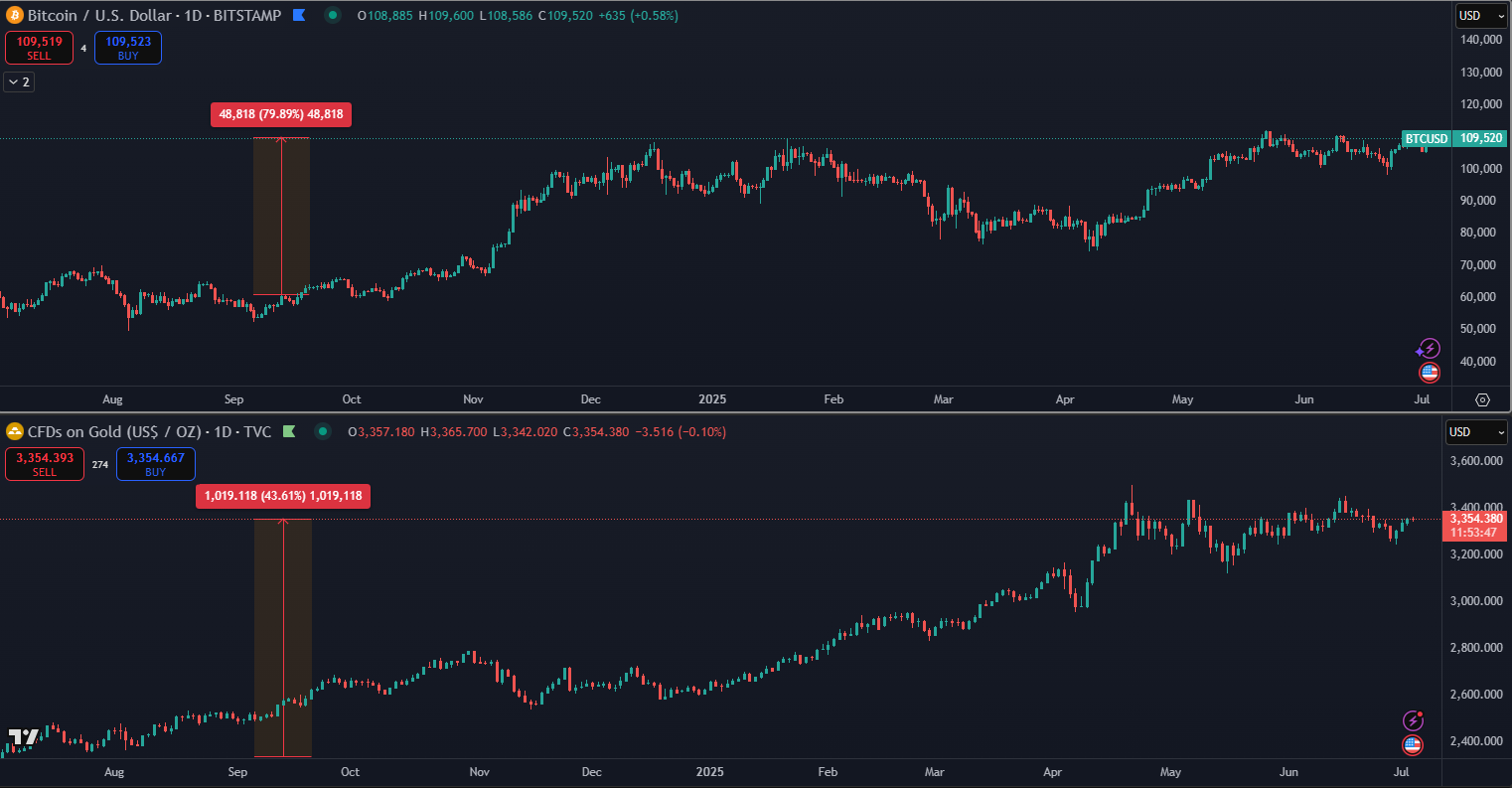Expand the collapsed indicators legend showing 2
This screenshot has height=788, width=1512.
point(19,82)
